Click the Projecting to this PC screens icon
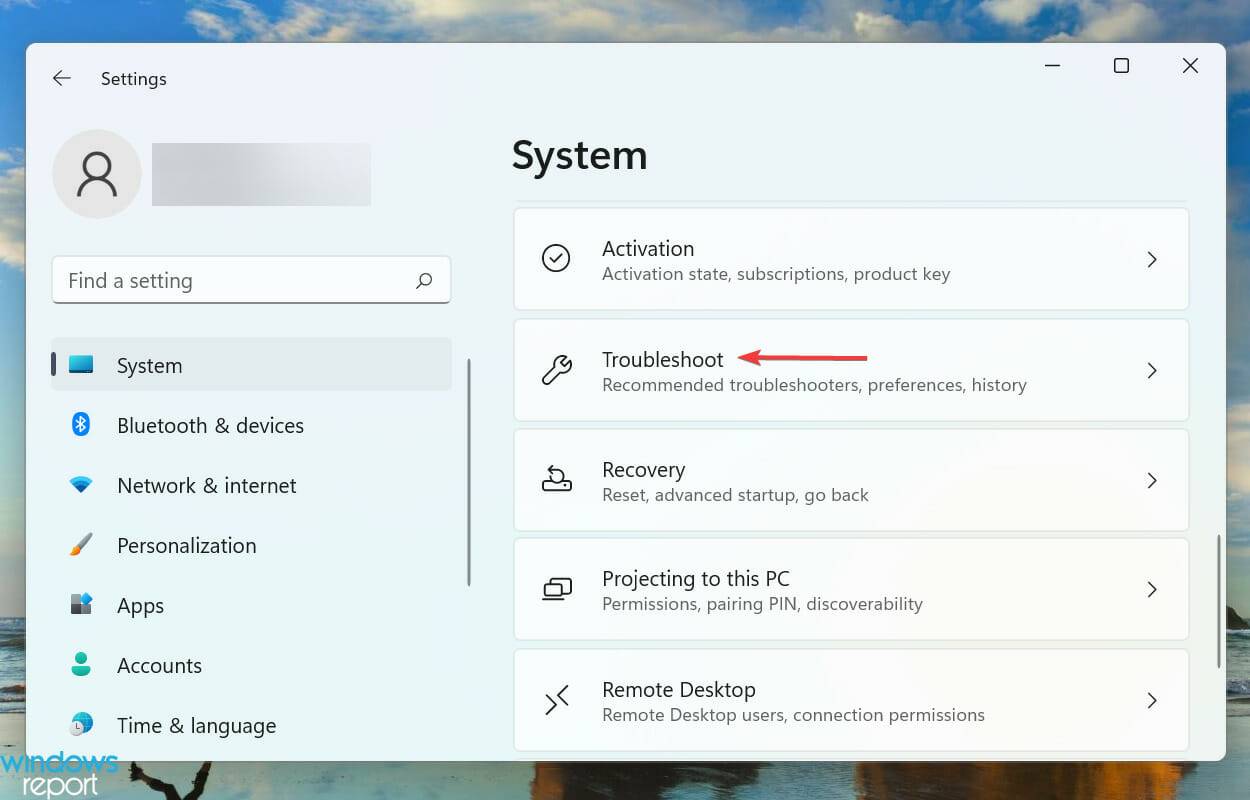This screenshot has width=1250, height=800. tap(557, 589)
